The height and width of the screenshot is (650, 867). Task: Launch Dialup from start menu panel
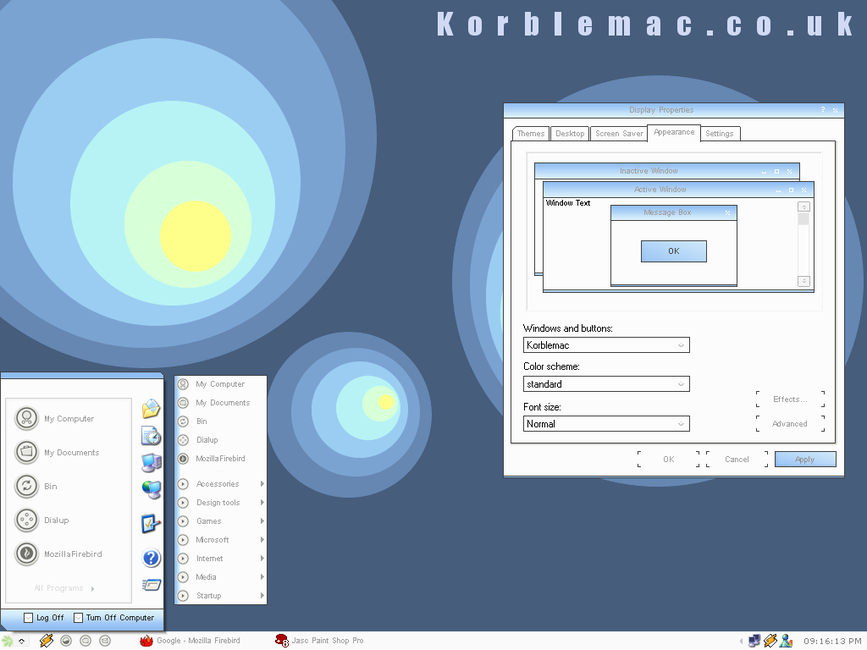(x=41, y=520)
